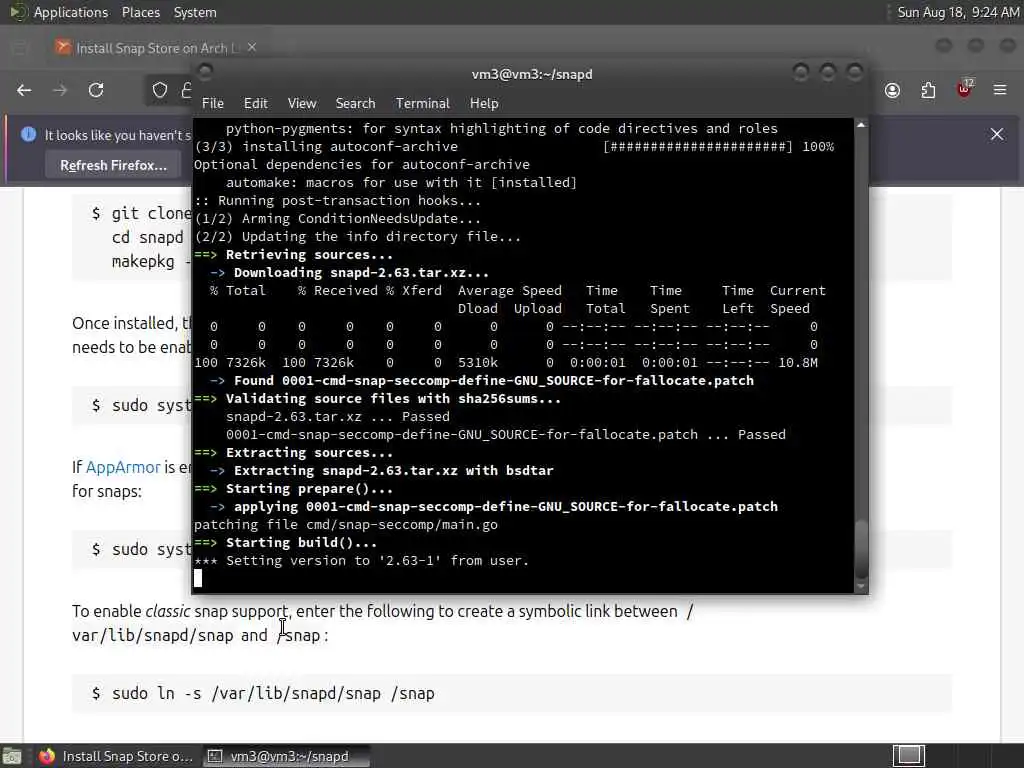This screenshot has width=1024, height=768.
Task: Open terminal Edit menu
Action: (255, 103)
